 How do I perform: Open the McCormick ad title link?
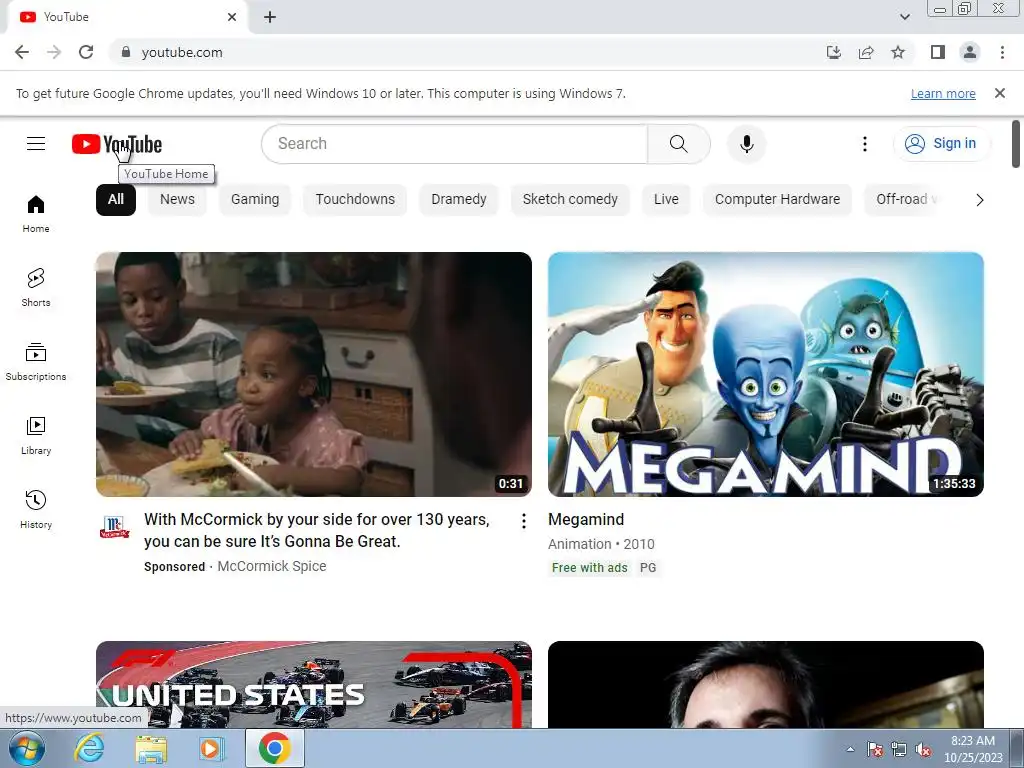pos(317,530)
